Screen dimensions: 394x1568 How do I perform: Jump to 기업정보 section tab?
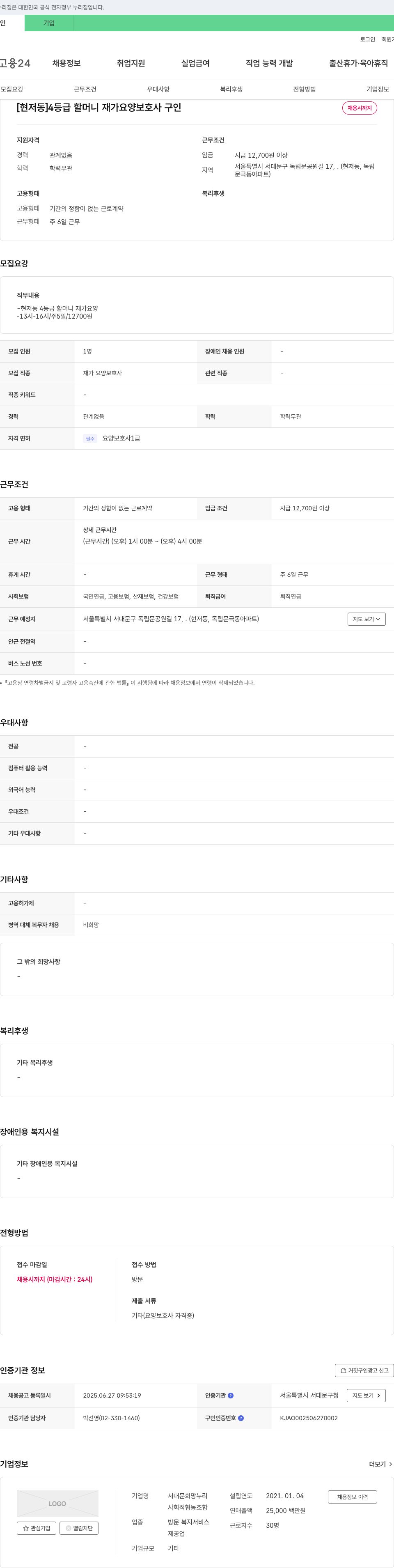[x=378, y=90]
